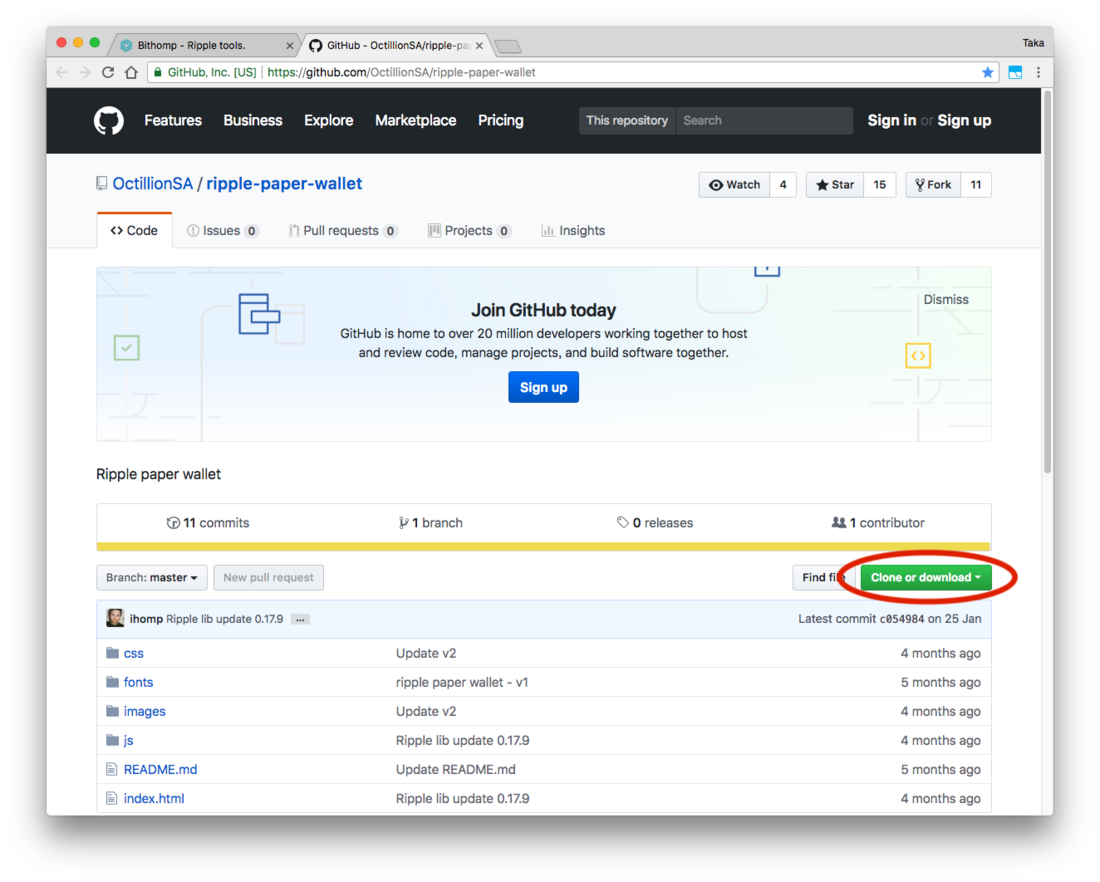Viewport: 1100px width, 882px height.
Task: Click the images folder icon
Action: [x=112, y=711]
